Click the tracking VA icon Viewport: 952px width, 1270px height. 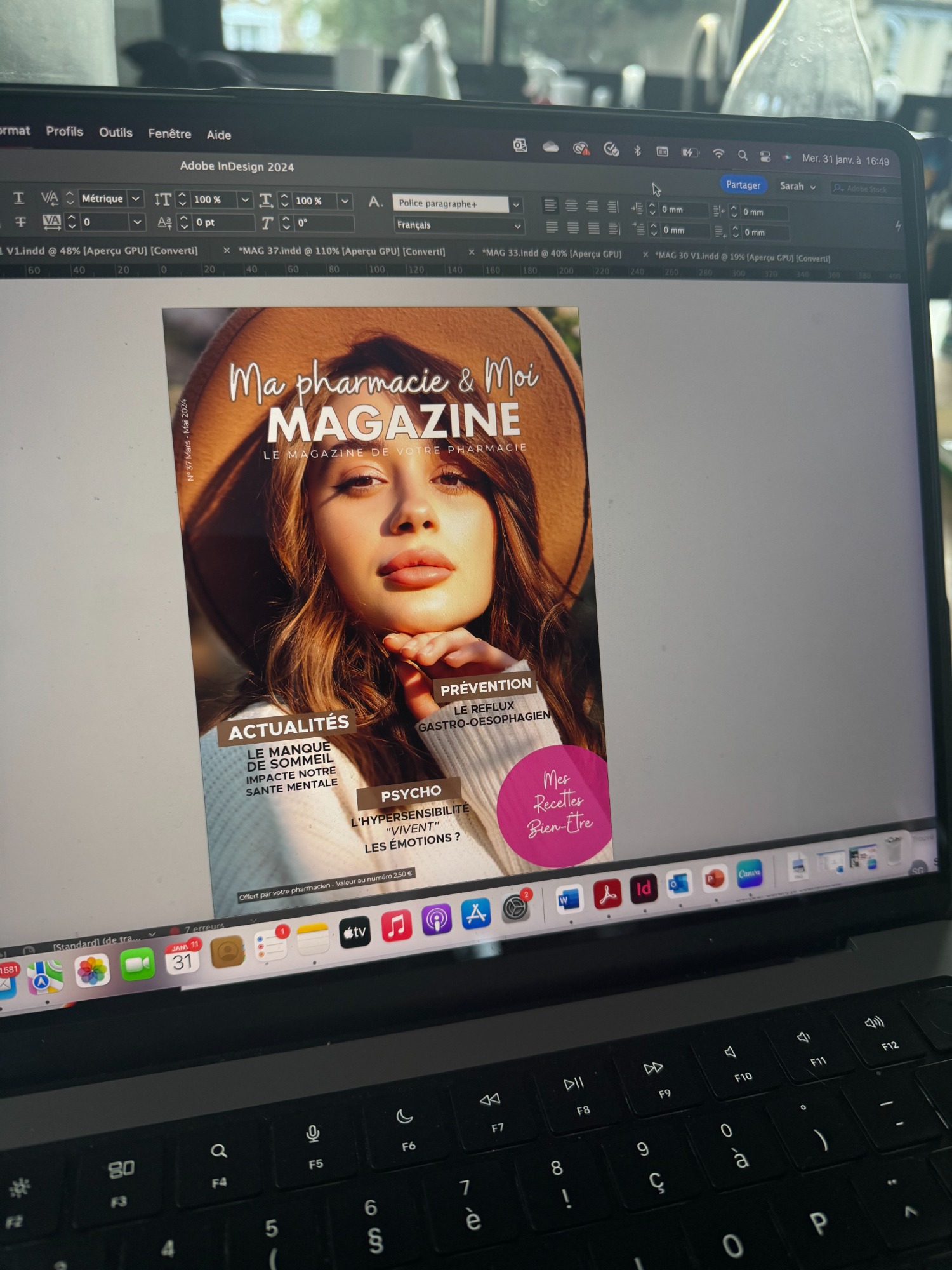coord(51,222)
